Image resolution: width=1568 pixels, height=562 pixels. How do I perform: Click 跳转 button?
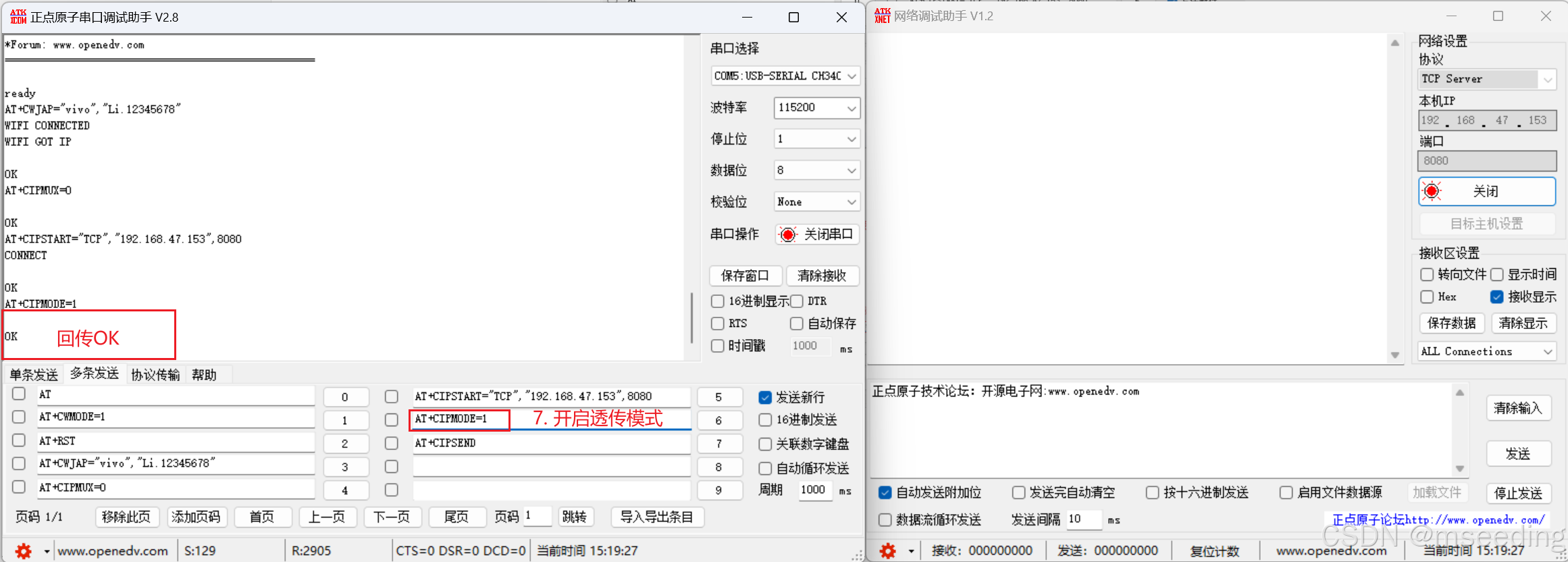(575, 517)
